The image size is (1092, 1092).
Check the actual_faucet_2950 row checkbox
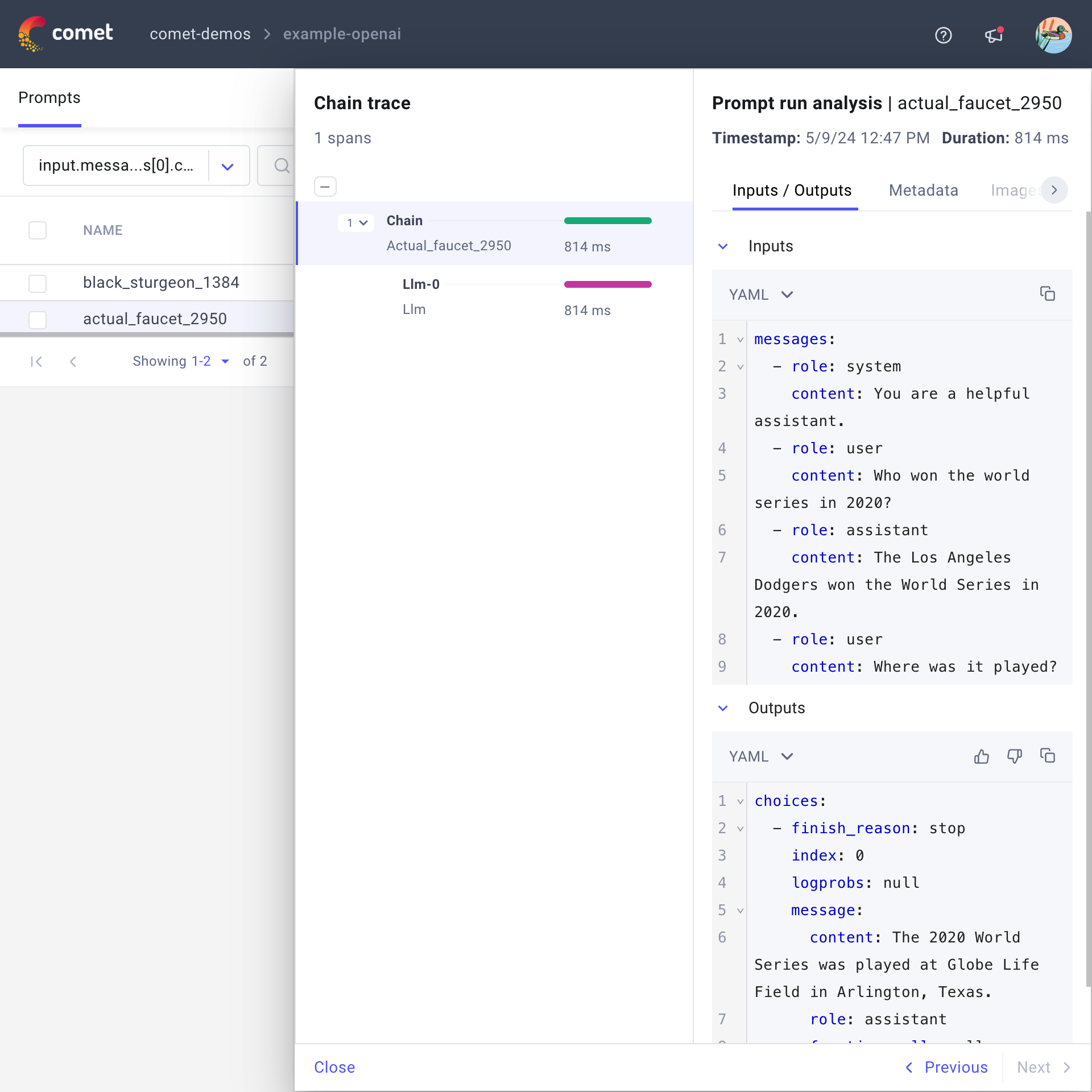[x=38, y=320]
